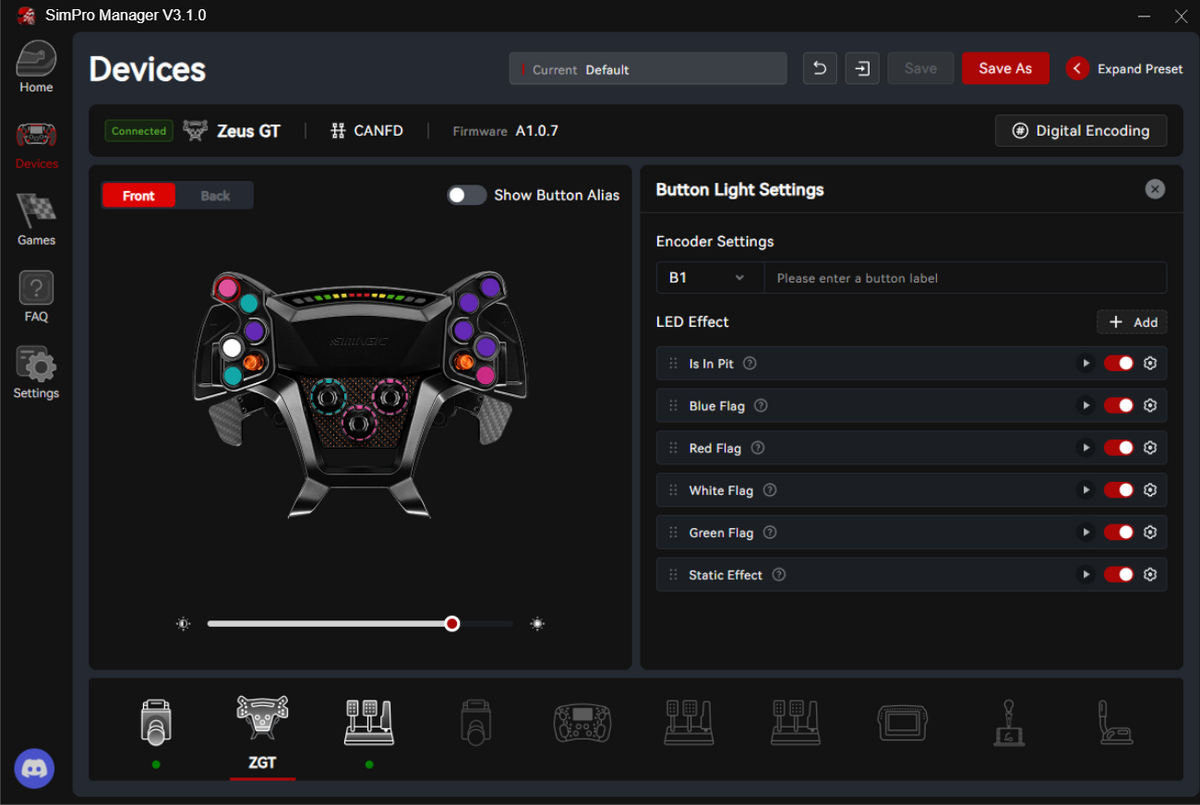
Task: Select the dimmed formula wheel device icon
Action: tap(582, 722)
